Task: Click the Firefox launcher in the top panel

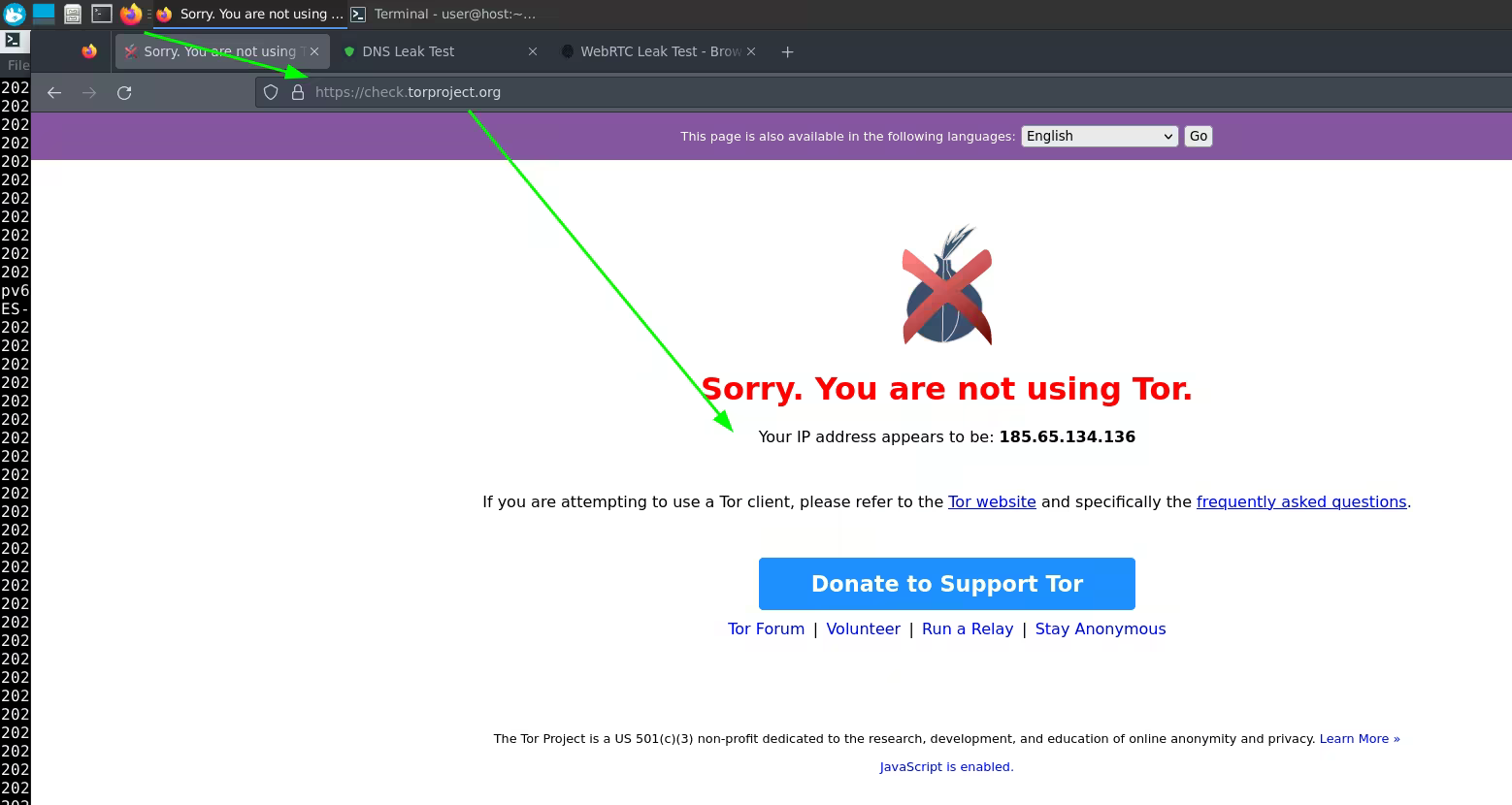Action: tap(131, 14)
